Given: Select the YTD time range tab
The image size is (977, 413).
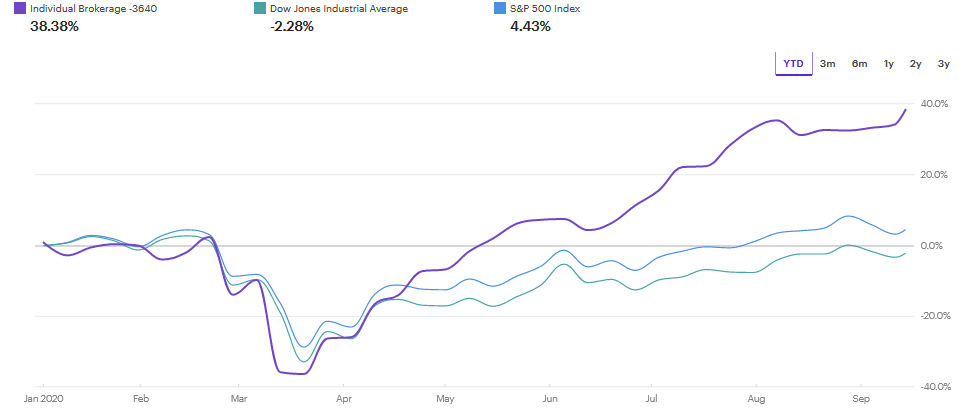Looking at the screenshot, I should click(x=793, y=64).
